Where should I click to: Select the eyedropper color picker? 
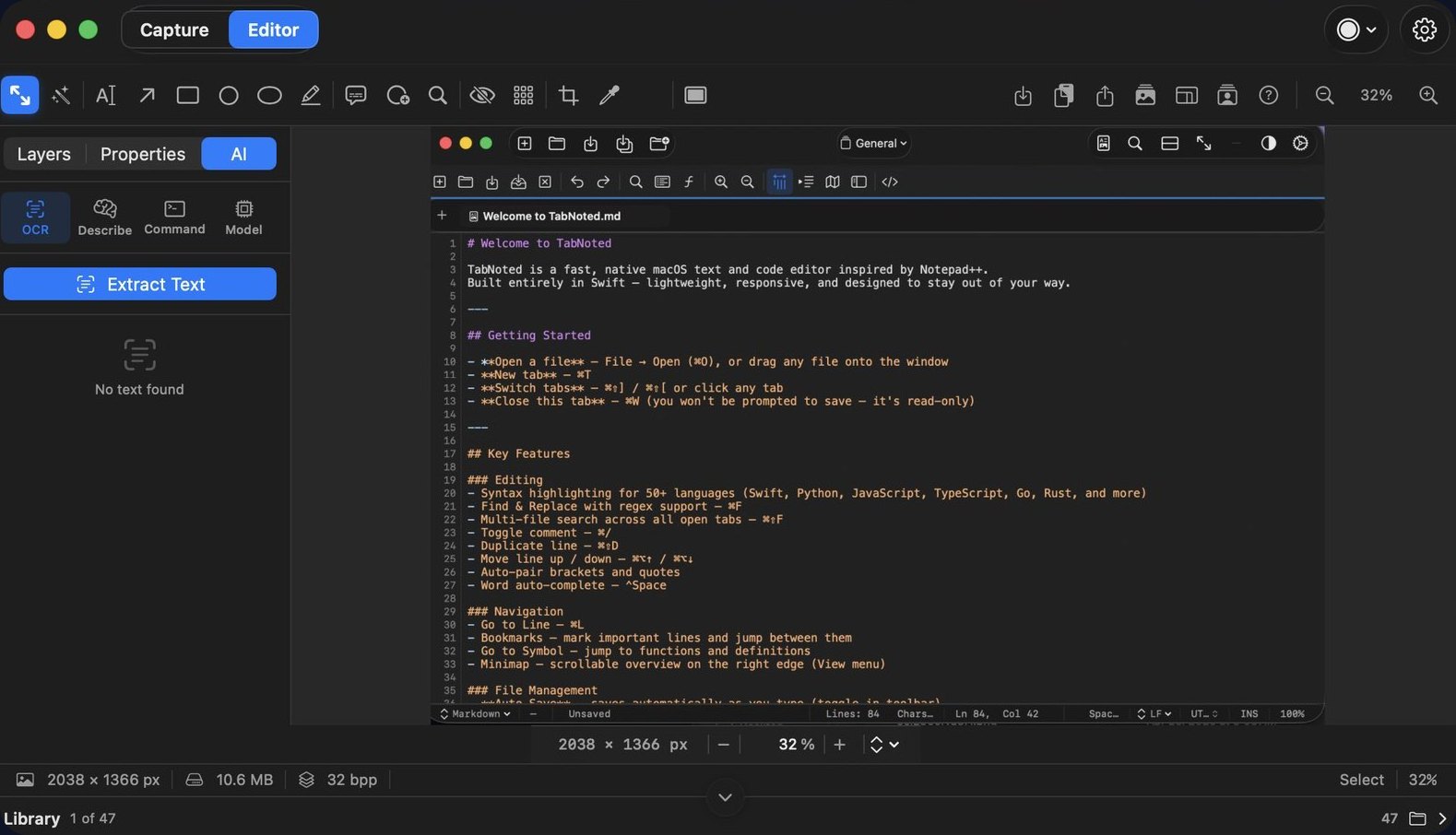coord(610,95)
